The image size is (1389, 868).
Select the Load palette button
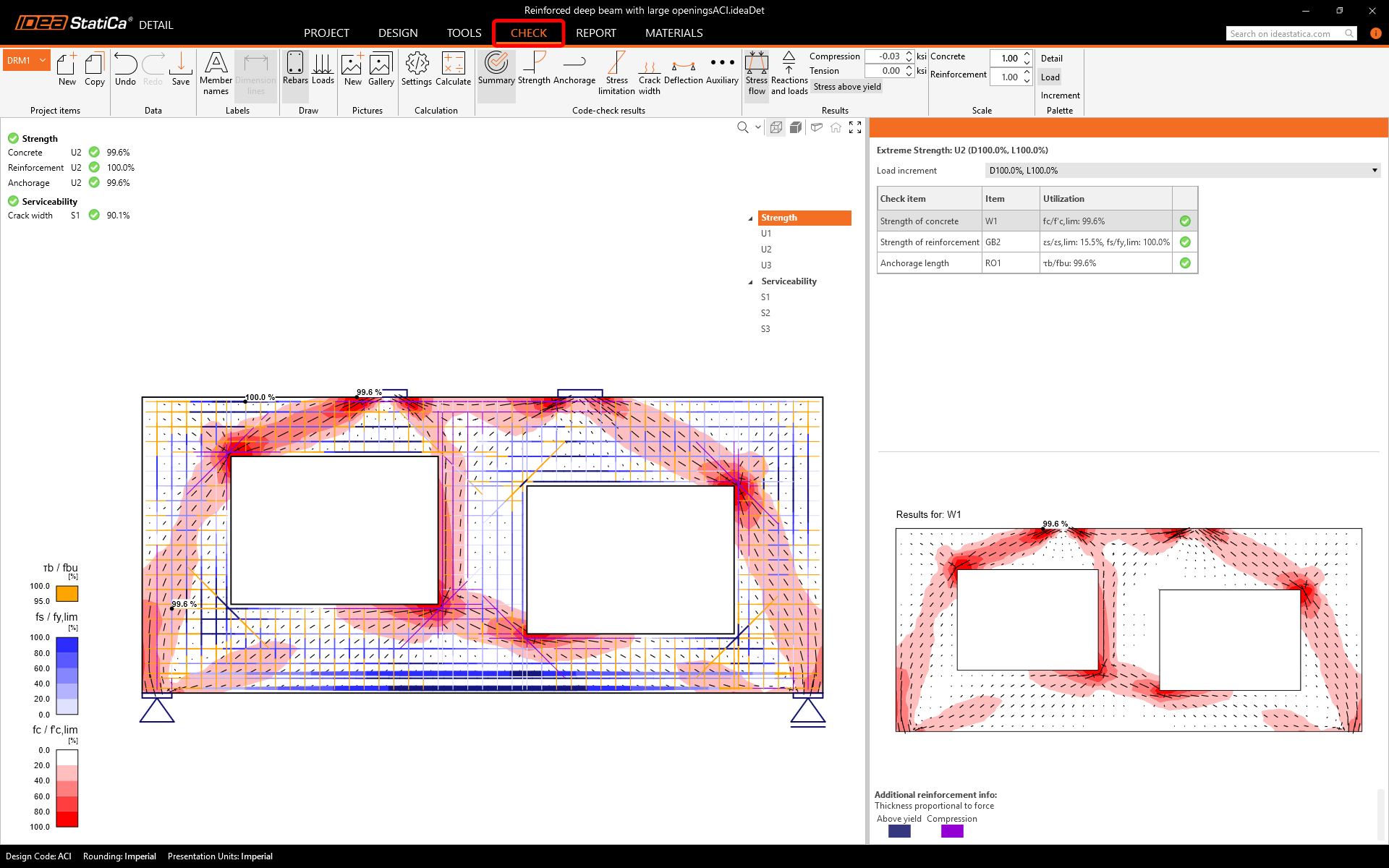(1050, 77)
